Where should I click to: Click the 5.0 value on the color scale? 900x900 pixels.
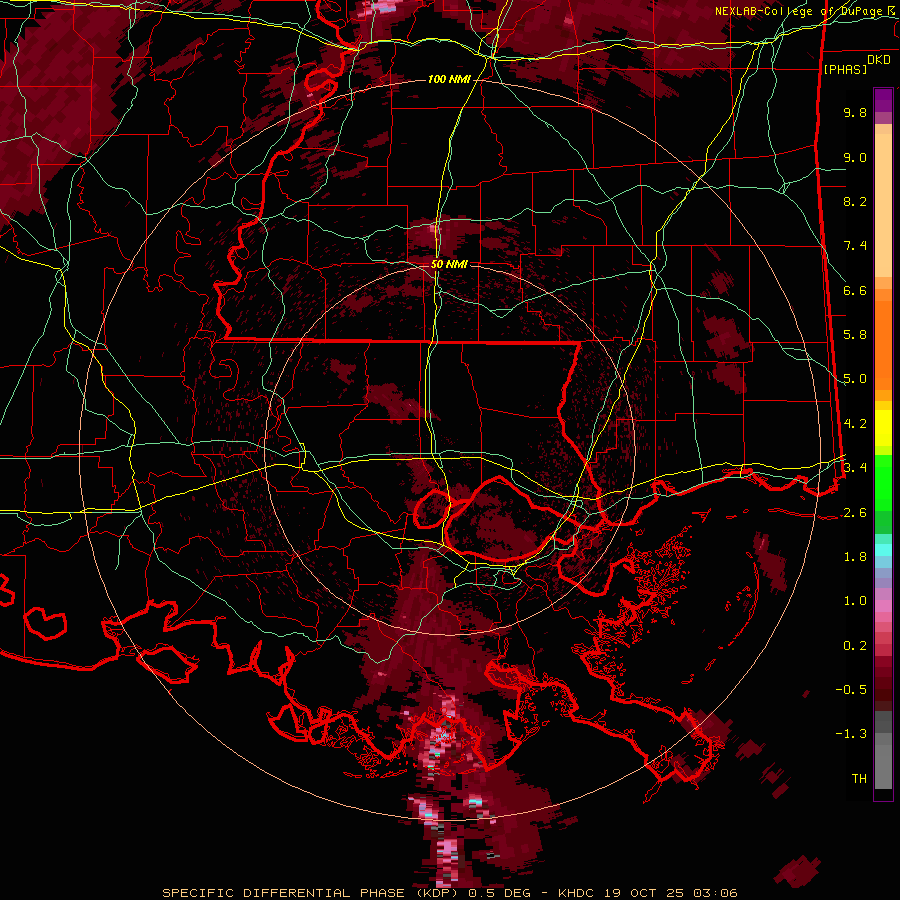click(855, 379)
